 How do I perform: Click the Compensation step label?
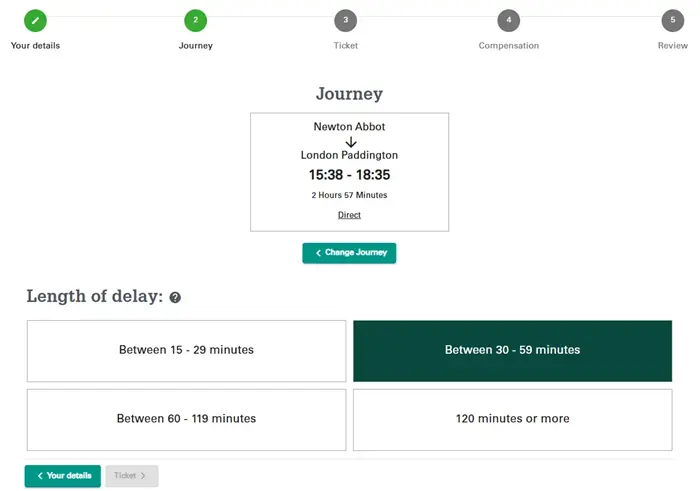coord(508,46)
